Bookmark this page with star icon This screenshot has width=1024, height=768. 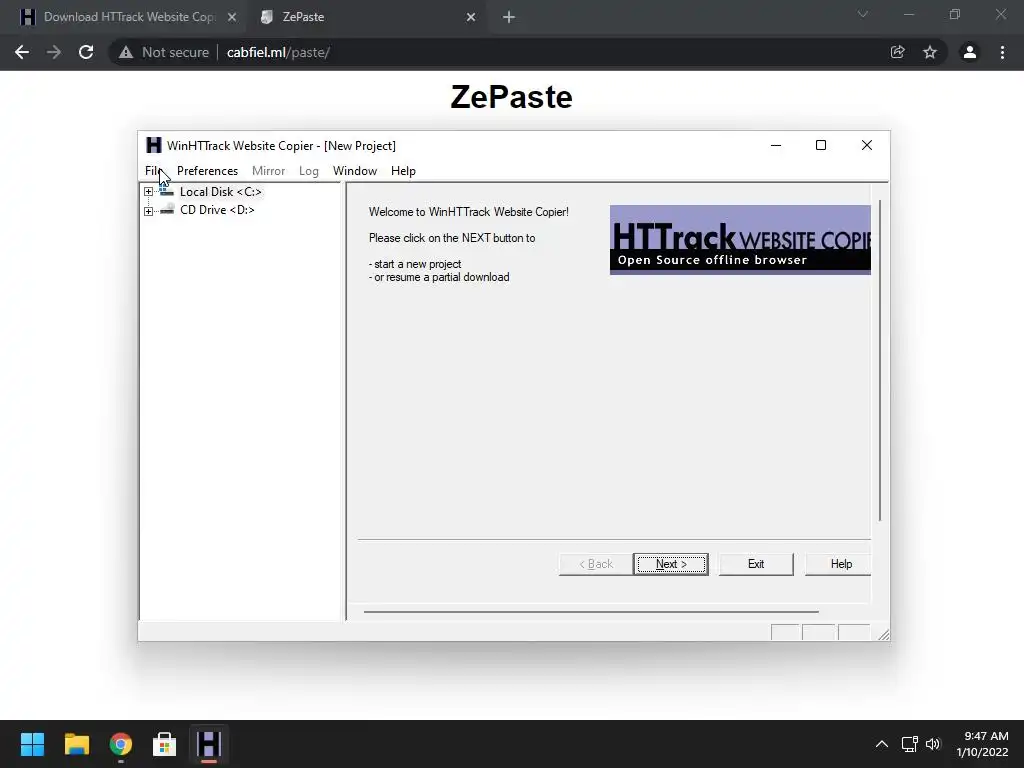930,52
